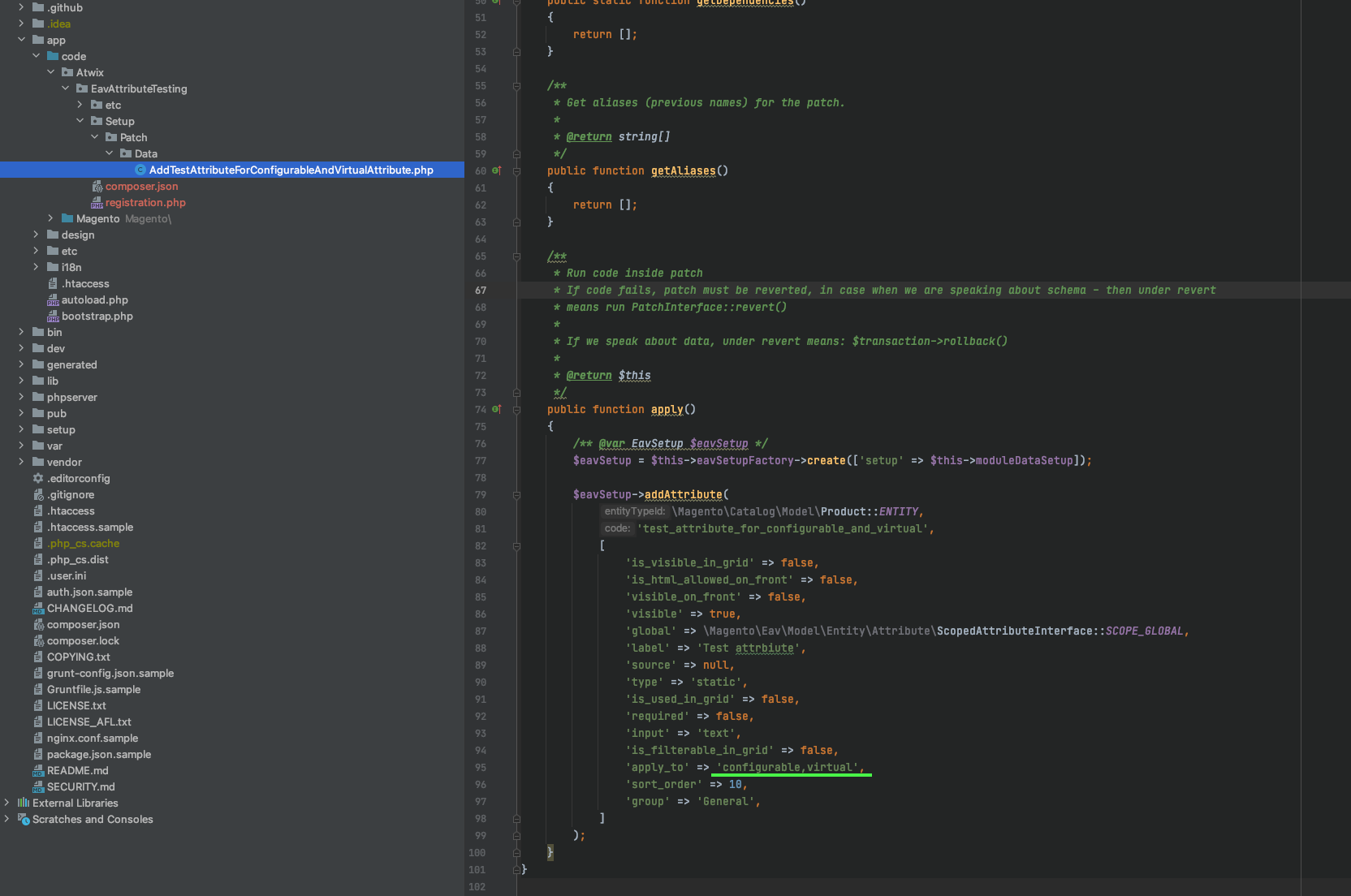
Task: Collapse the Patch folder arrow
Action: [94, 137]
